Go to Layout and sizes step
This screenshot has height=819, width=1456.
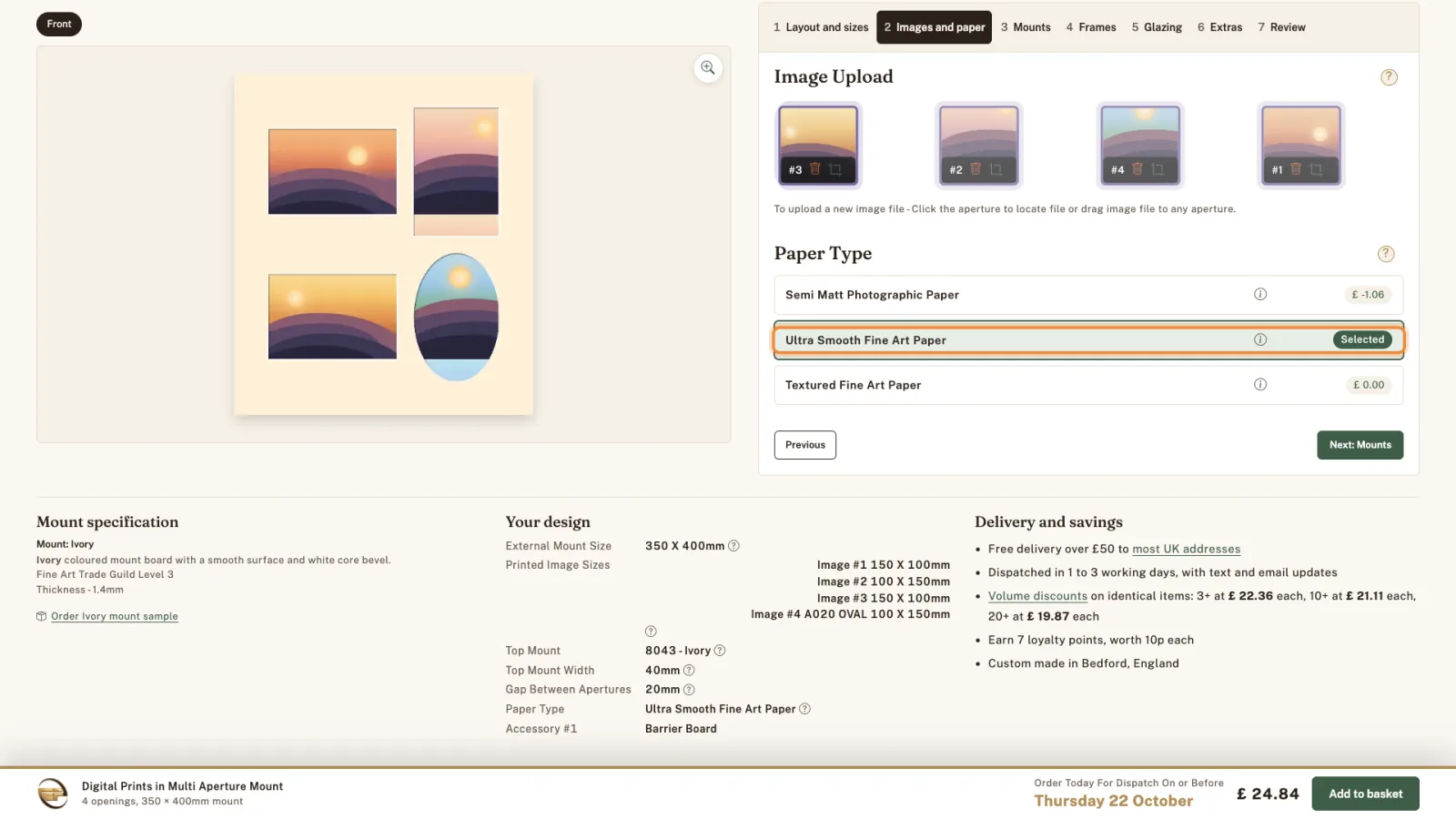click(821, 27)
